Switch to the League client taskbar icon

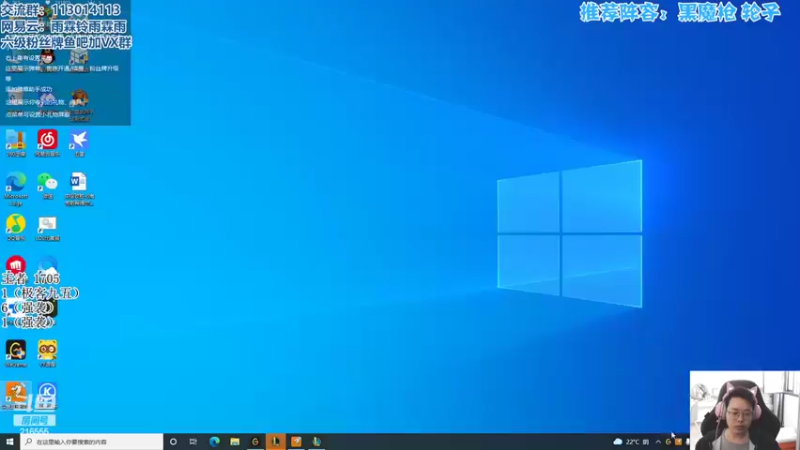[276, 442]
